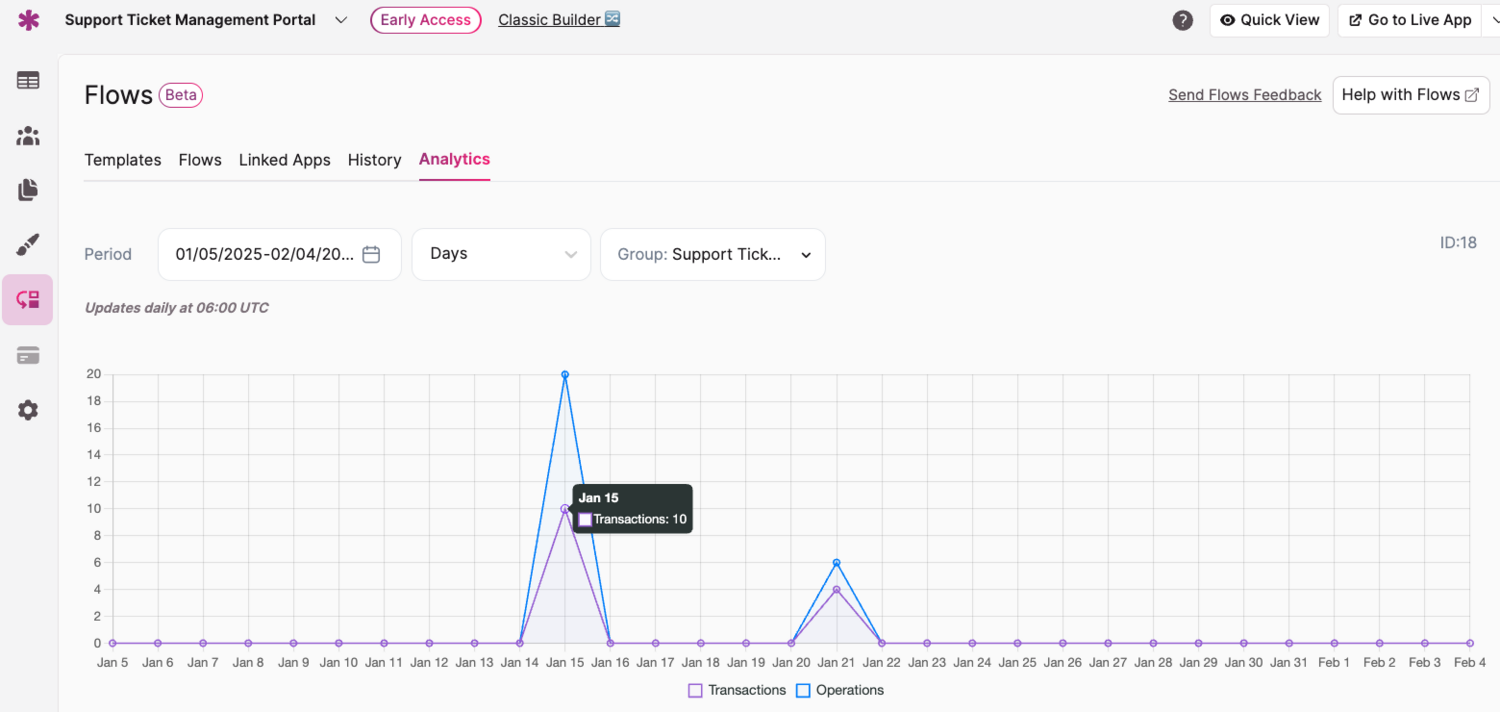The width and height of the screenshot is (1500, 712).
Task: Click the highlighted Flows icon in the sidebar
Action: point(28,300)
